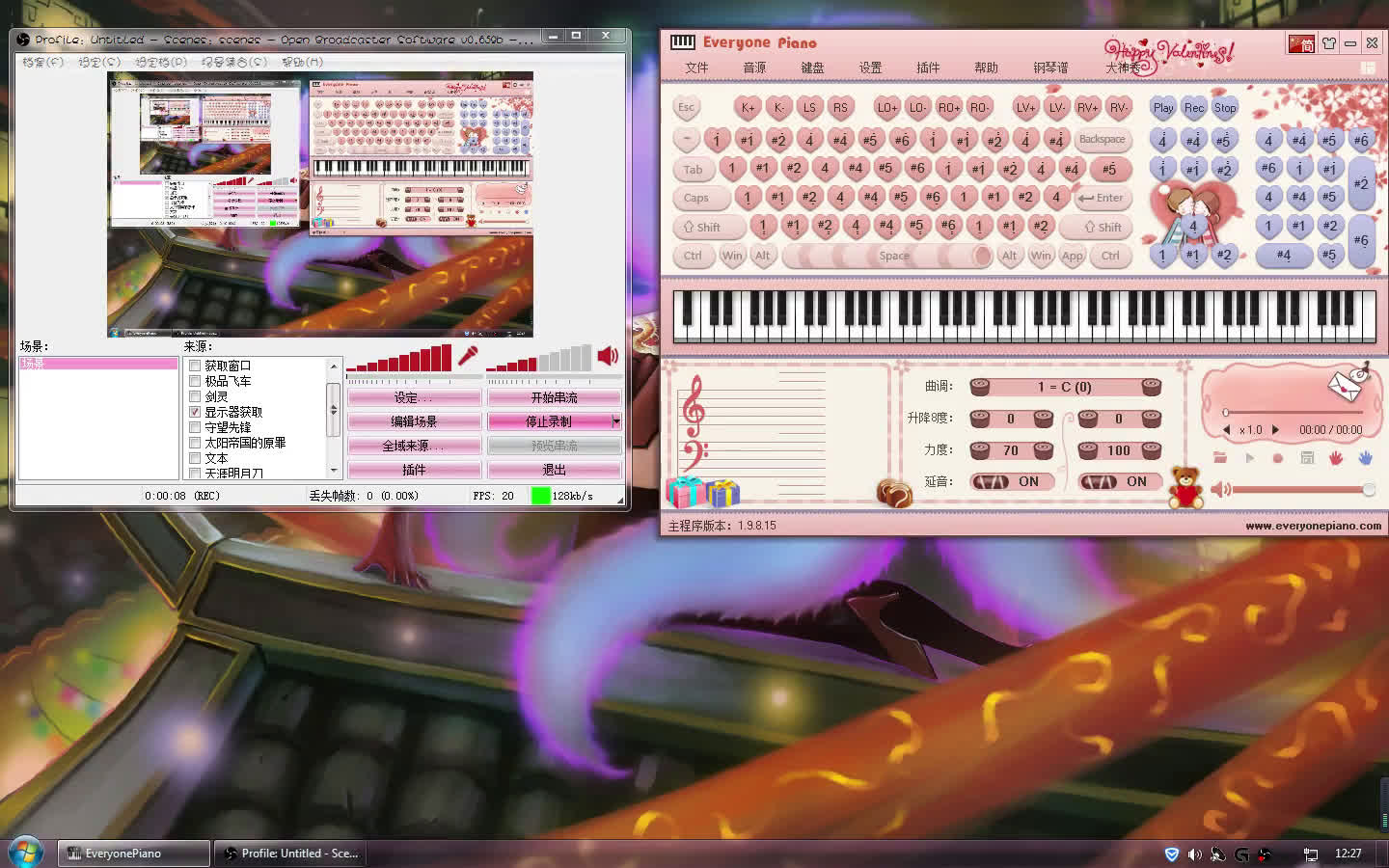Decrease the left-hand octave value

tap(980, 419)
